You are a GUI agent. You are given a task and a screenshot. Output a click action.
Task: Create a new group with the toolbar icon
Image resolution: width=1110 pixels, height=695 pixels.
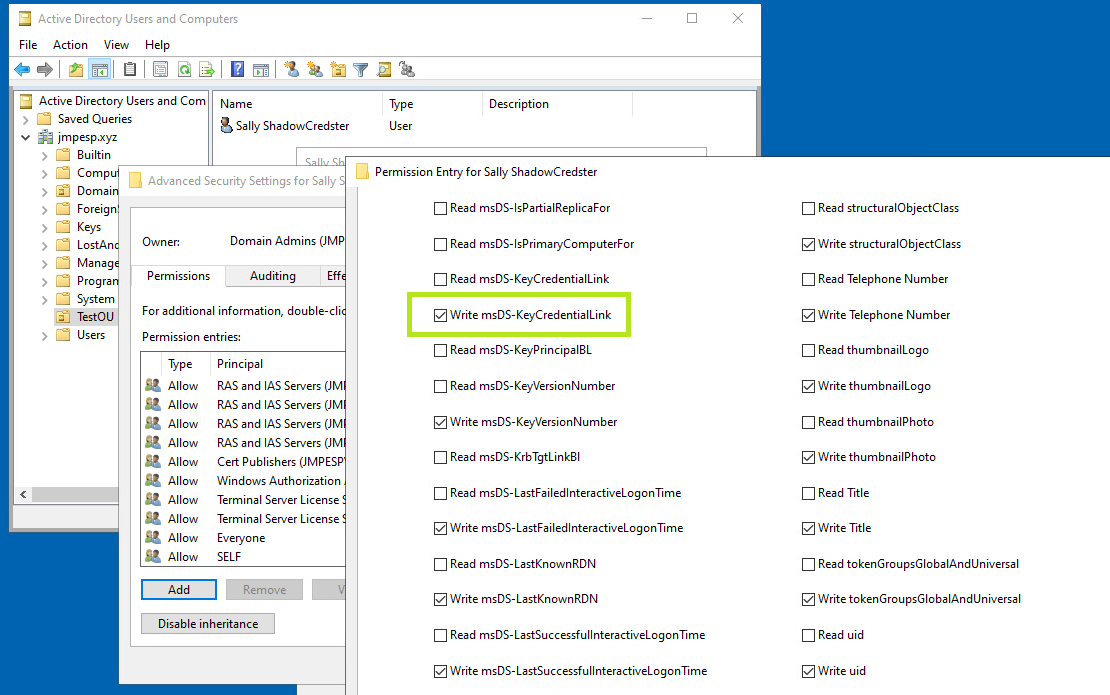click(315, 69)
